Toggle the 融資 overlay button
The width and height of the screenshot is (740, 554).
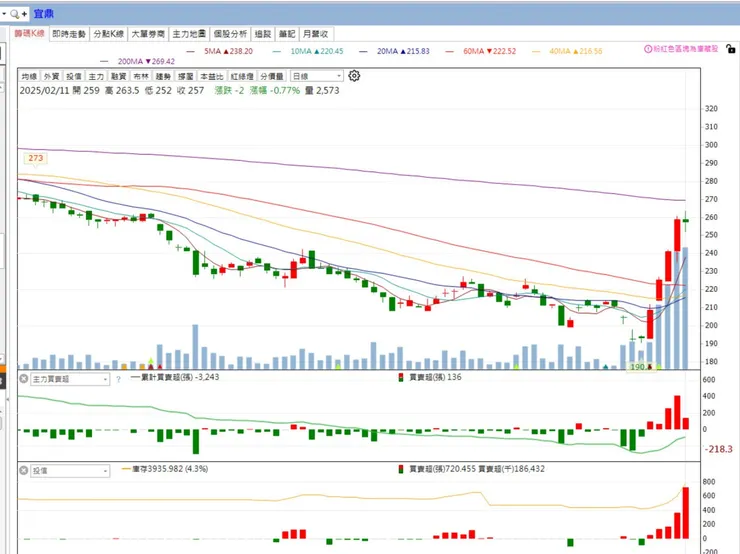tap(118, 76)
